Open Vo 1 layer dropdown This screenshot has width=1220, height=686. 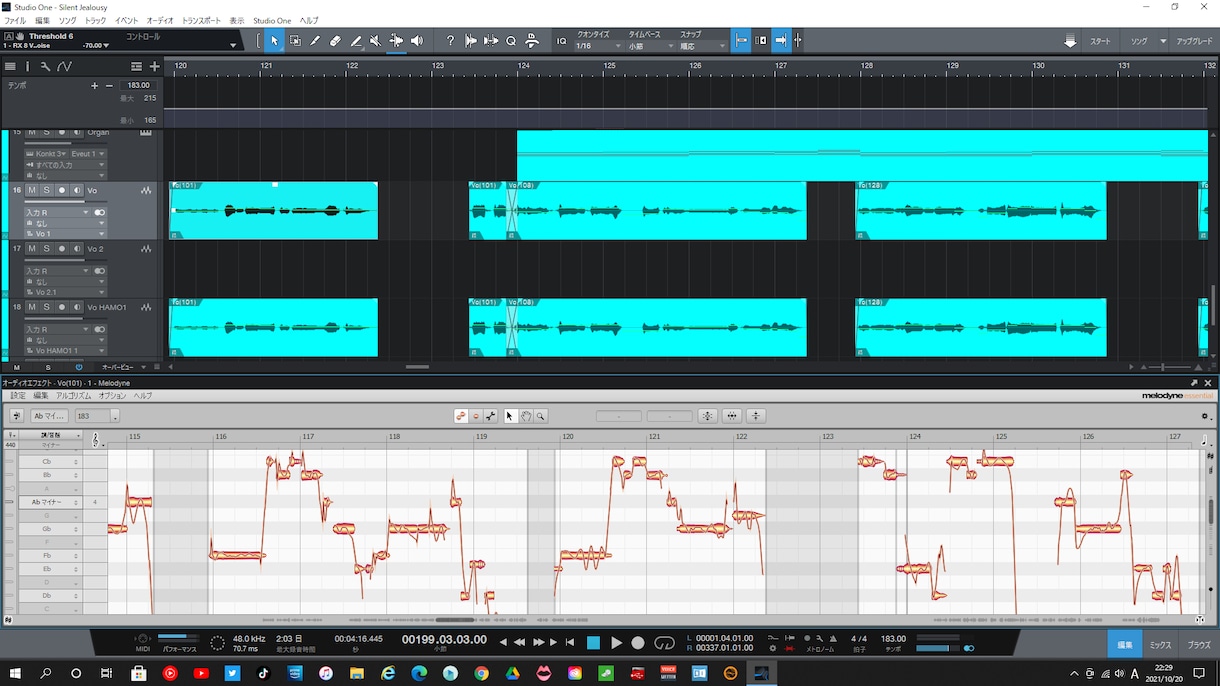click(65, 234)
